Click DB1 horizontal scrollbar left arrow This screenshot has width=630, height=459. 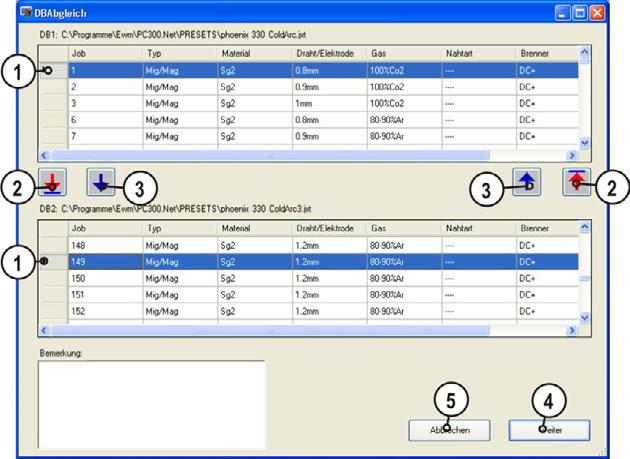[45, 155]
